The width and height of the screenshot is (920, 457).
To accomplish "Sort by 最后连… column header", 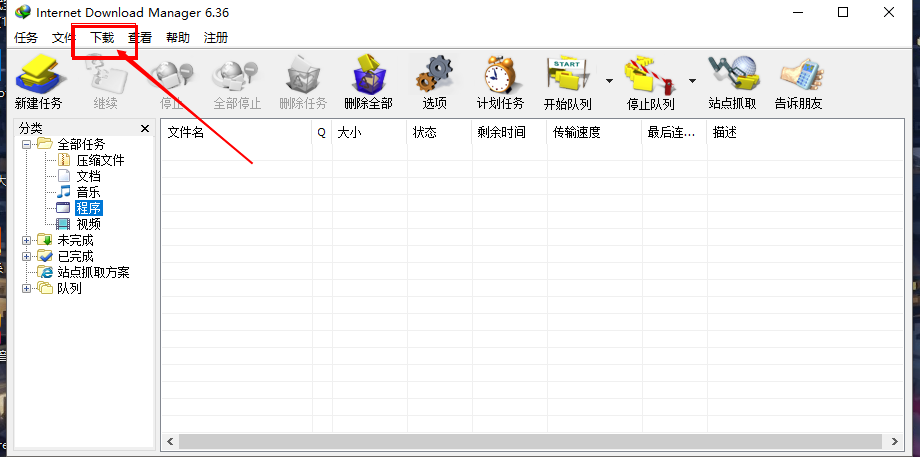I will tap(674, 133).
